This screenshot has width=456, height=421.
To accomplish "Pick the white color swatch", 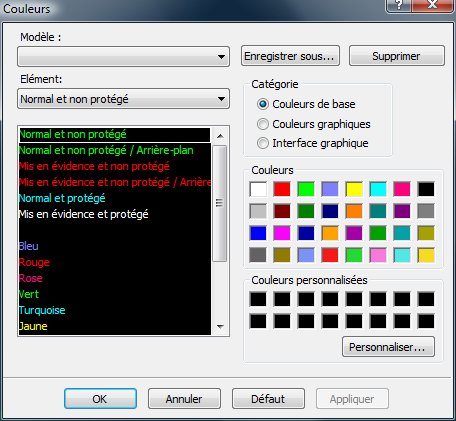I will pyautogui.click(x=258, y=189).
